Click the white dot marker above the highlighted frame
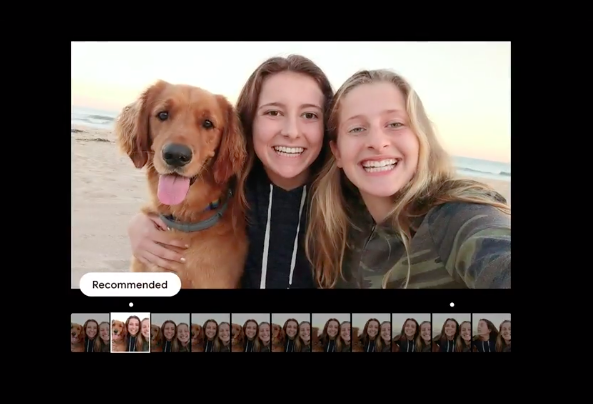This screenshot has height=404, width=593. pyautogui.click(x=131, y=305)
